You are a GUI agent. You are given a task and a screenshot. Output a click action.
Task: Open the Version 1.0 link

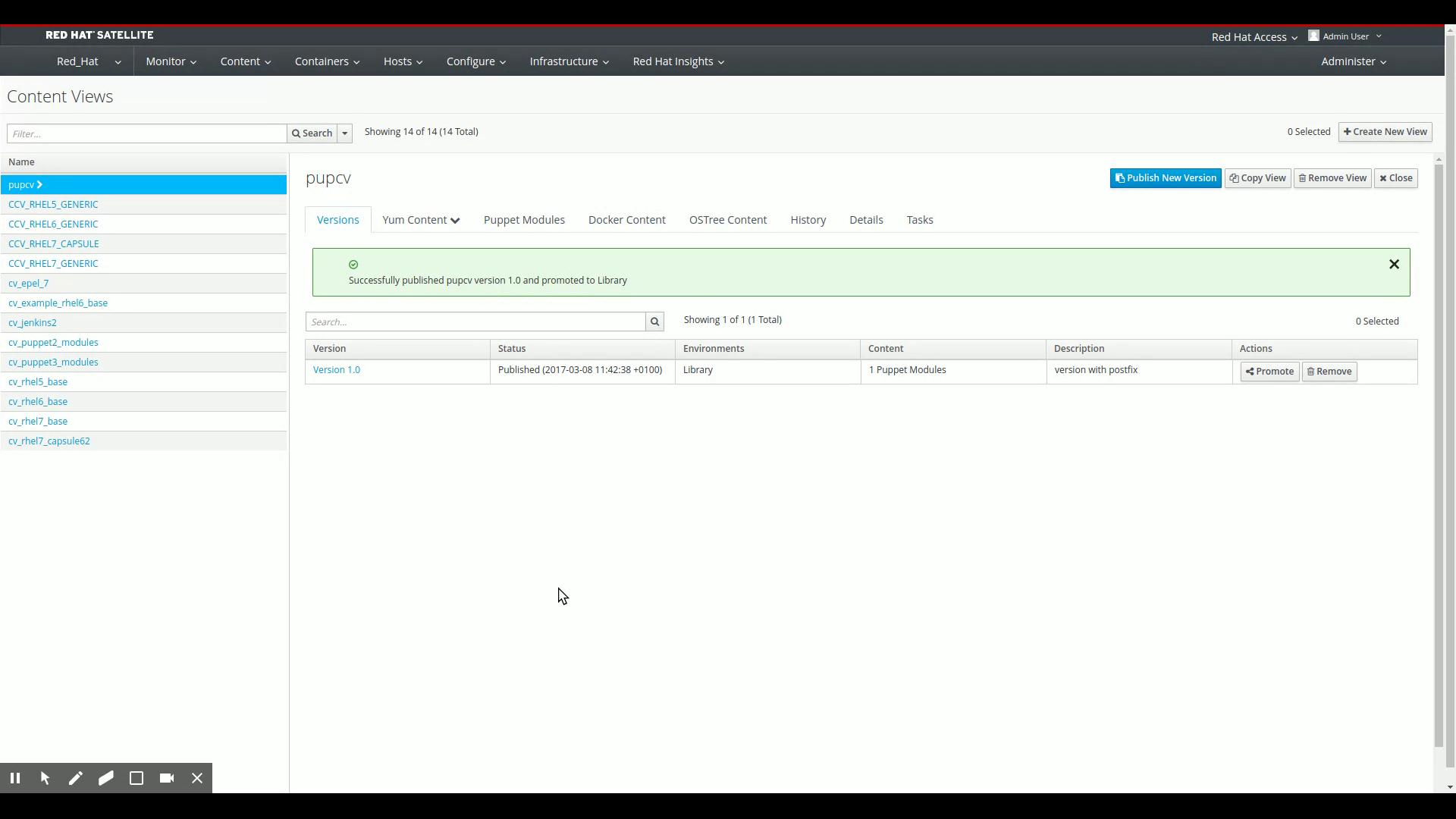tap(337, 370)
